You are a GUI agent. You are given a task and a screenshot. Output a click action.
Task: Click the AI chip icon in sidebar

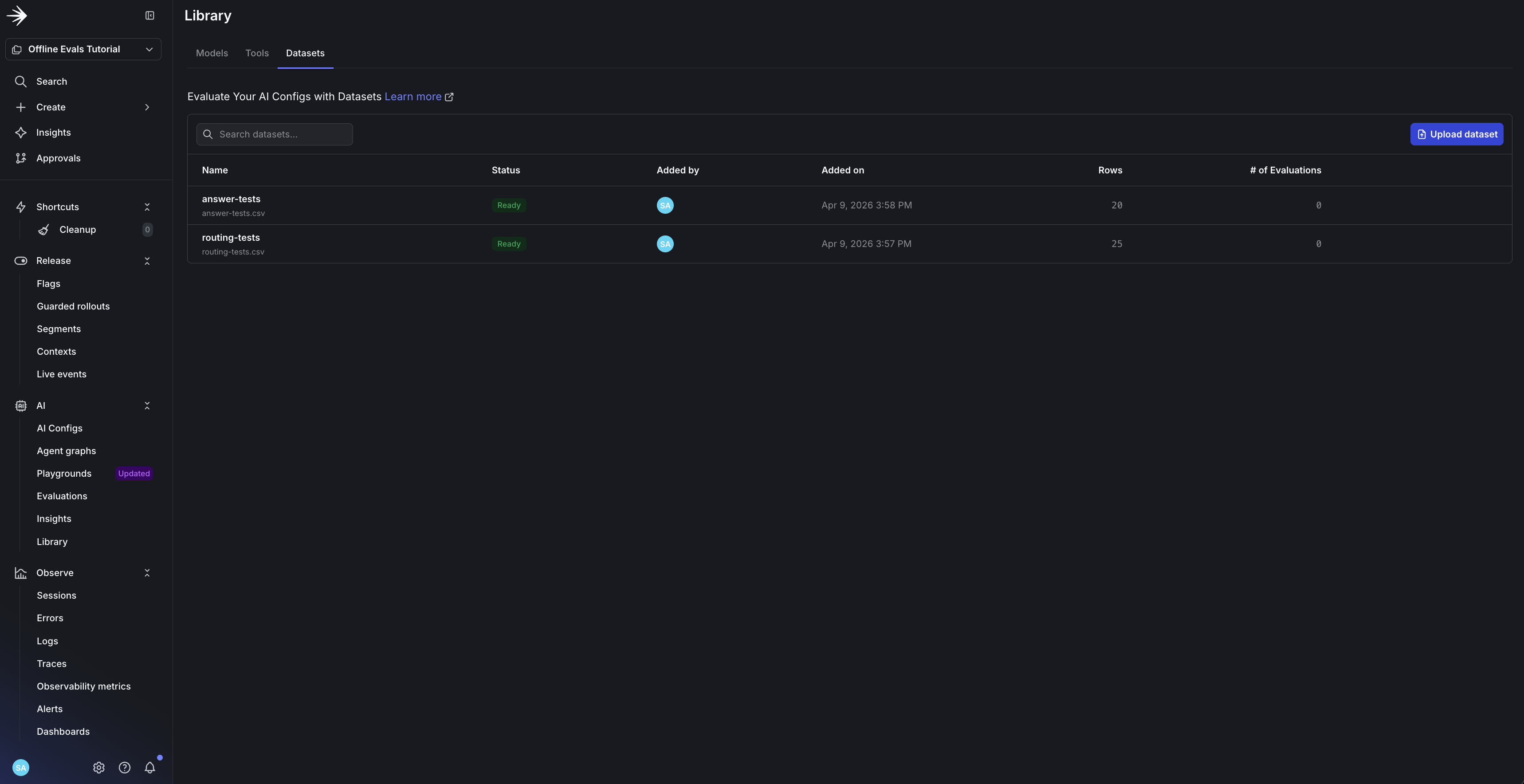(x=21, y=405)
